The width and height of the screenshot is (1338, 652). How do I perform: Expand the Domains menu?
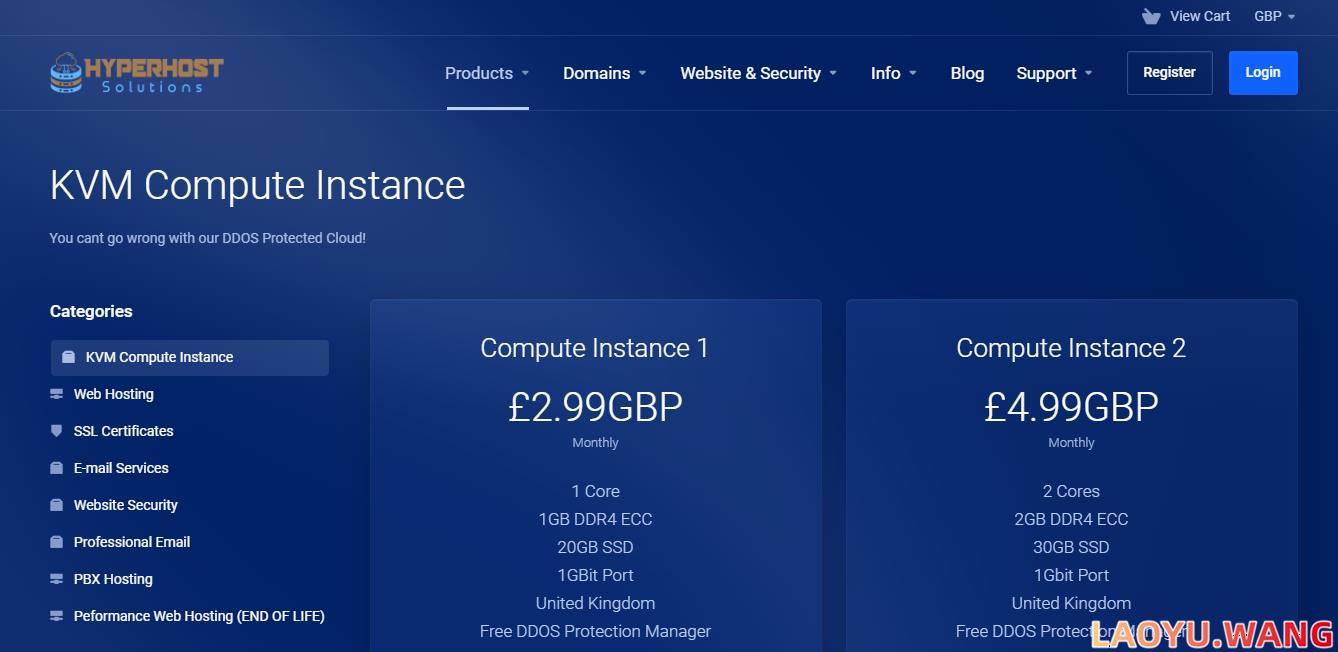pos(605,73)
